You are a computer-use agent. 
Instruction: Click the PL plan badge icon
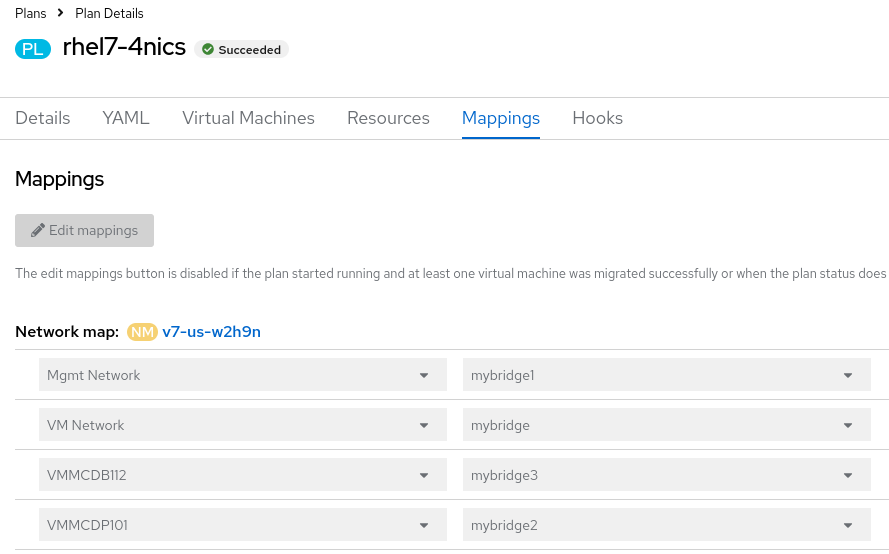tap(33, 49)
